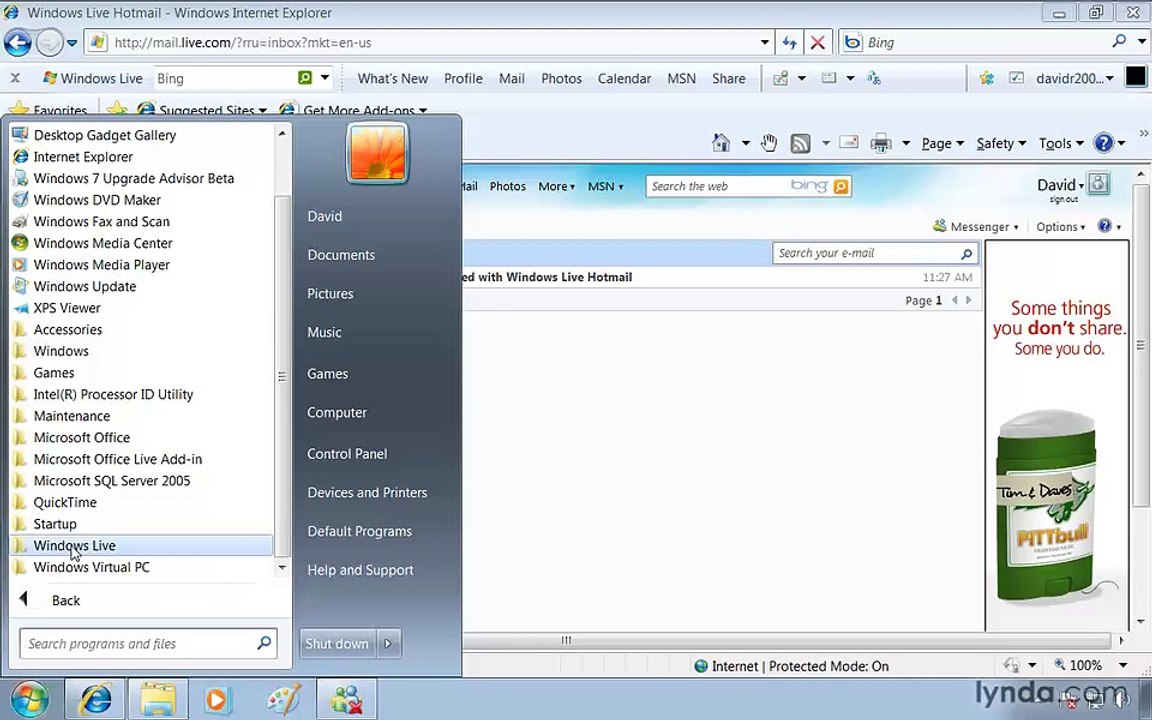Open Windows Explorer folder on taskbar
Screen dimensions: 1152x720
(x=158, y=699)
